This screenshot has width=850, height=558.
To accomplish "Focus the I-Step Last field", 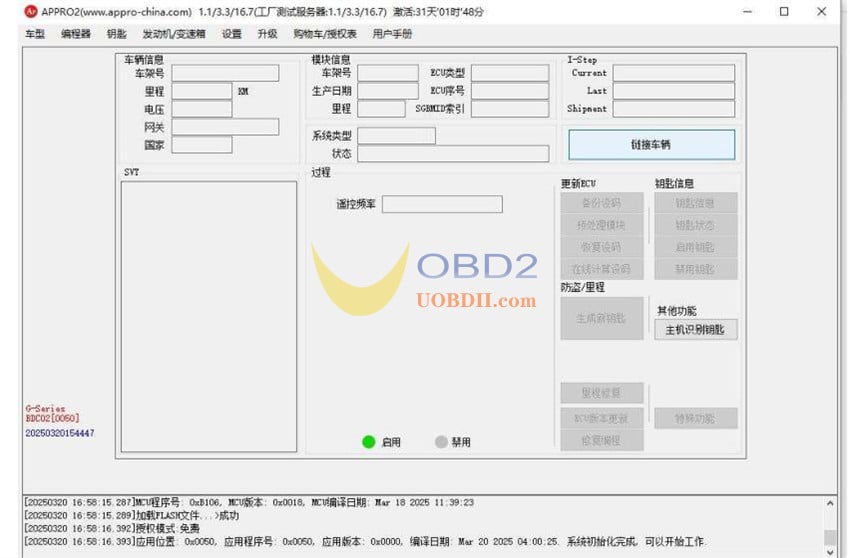I will (674, 91).
